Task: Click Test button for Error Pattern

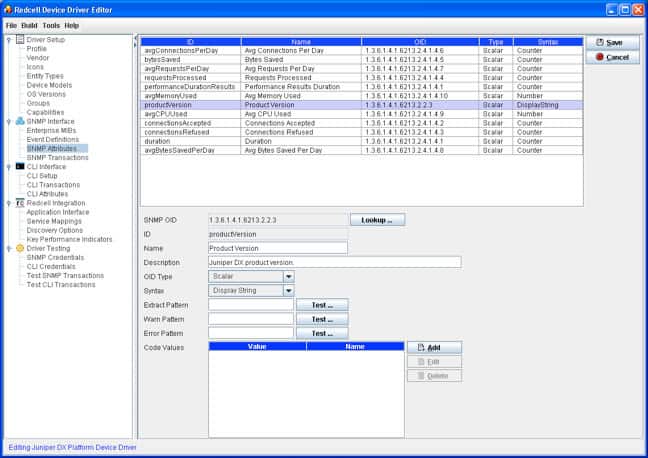Action: point(322,333)
